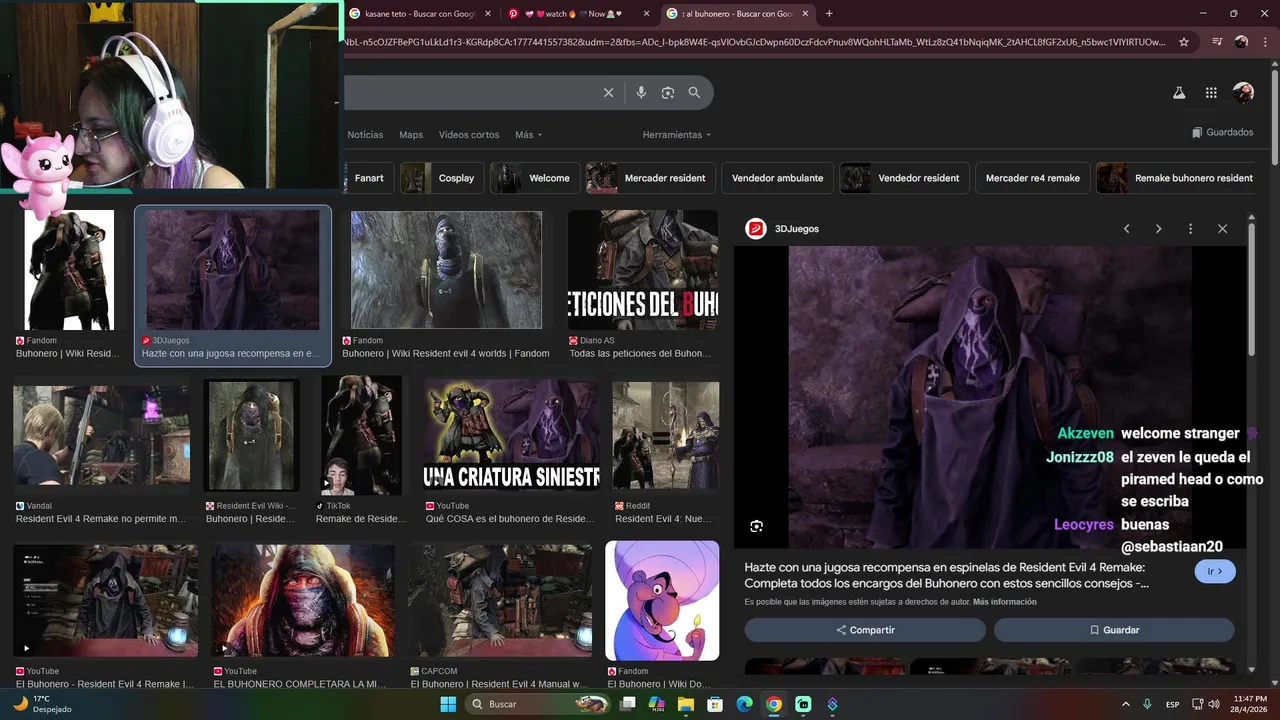Open the Windows Start menu
1280x720 pixels.
(448, 704)
